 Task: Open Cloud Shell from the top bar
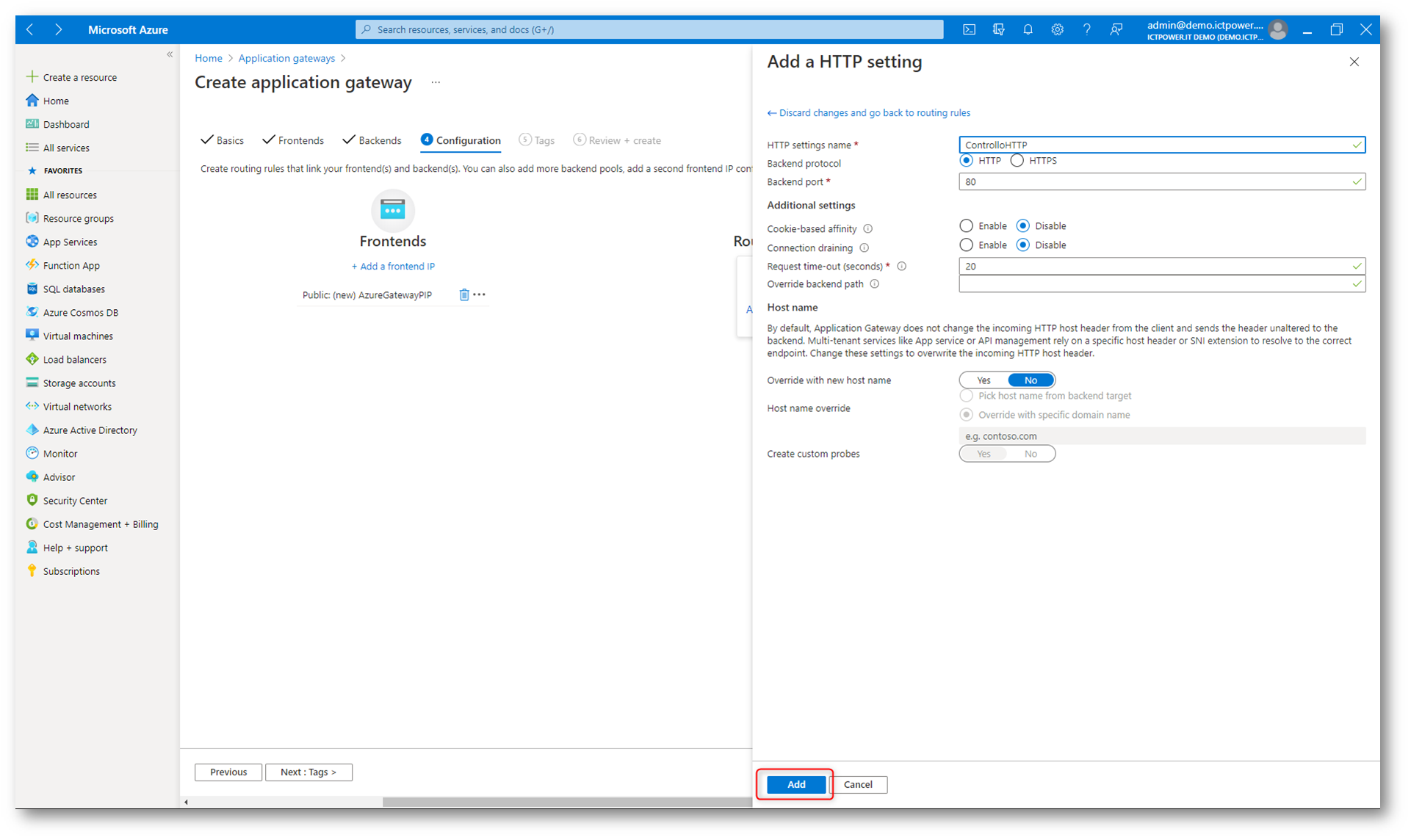click(969, 29)
